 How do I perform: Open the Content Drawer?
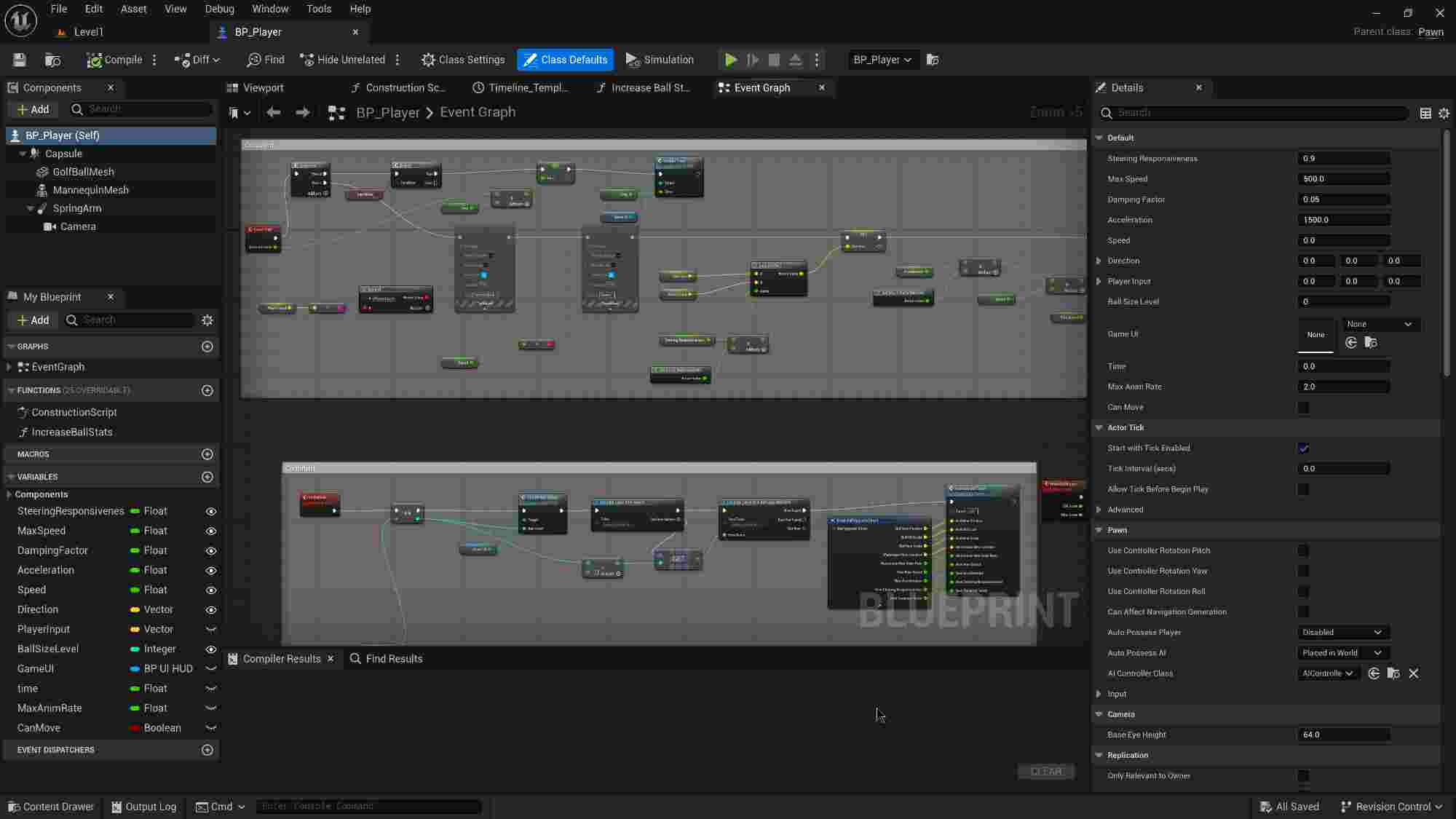pos(50,807)
